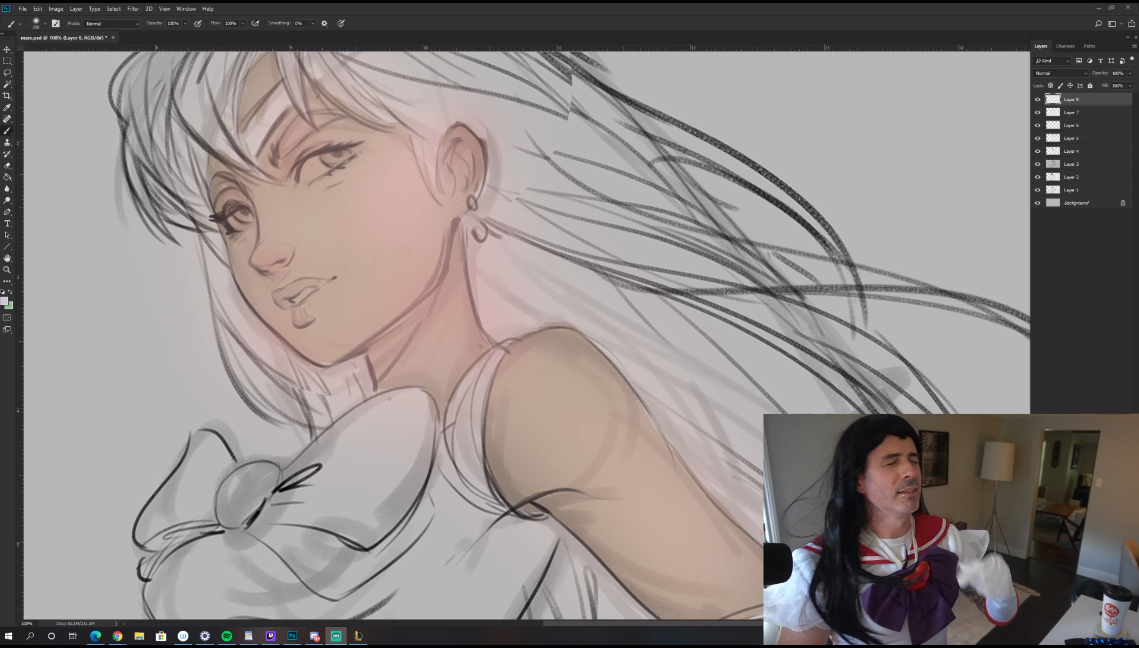Screen dimensions: 1139x648
Task: Open the layer blend mode dropdown
Action: click(x=1061, y=73)
